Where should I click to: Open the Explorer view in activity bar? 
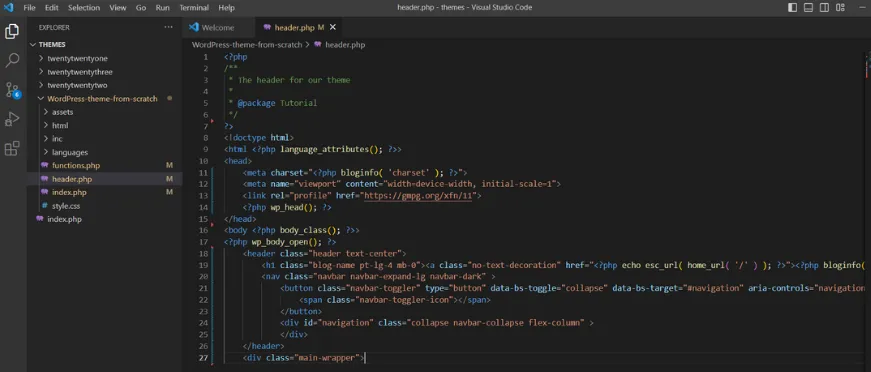(x=12, y=32)
